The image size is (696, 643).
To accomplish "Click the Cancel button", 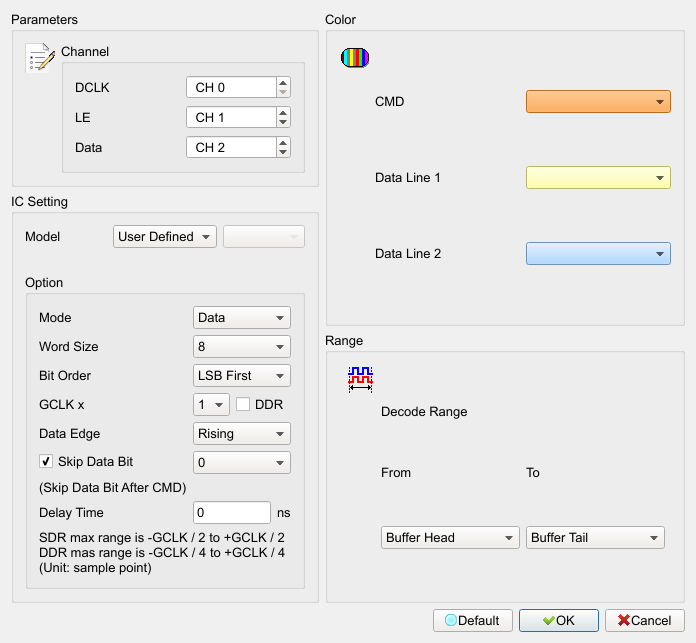I will [x=645, y=620].
